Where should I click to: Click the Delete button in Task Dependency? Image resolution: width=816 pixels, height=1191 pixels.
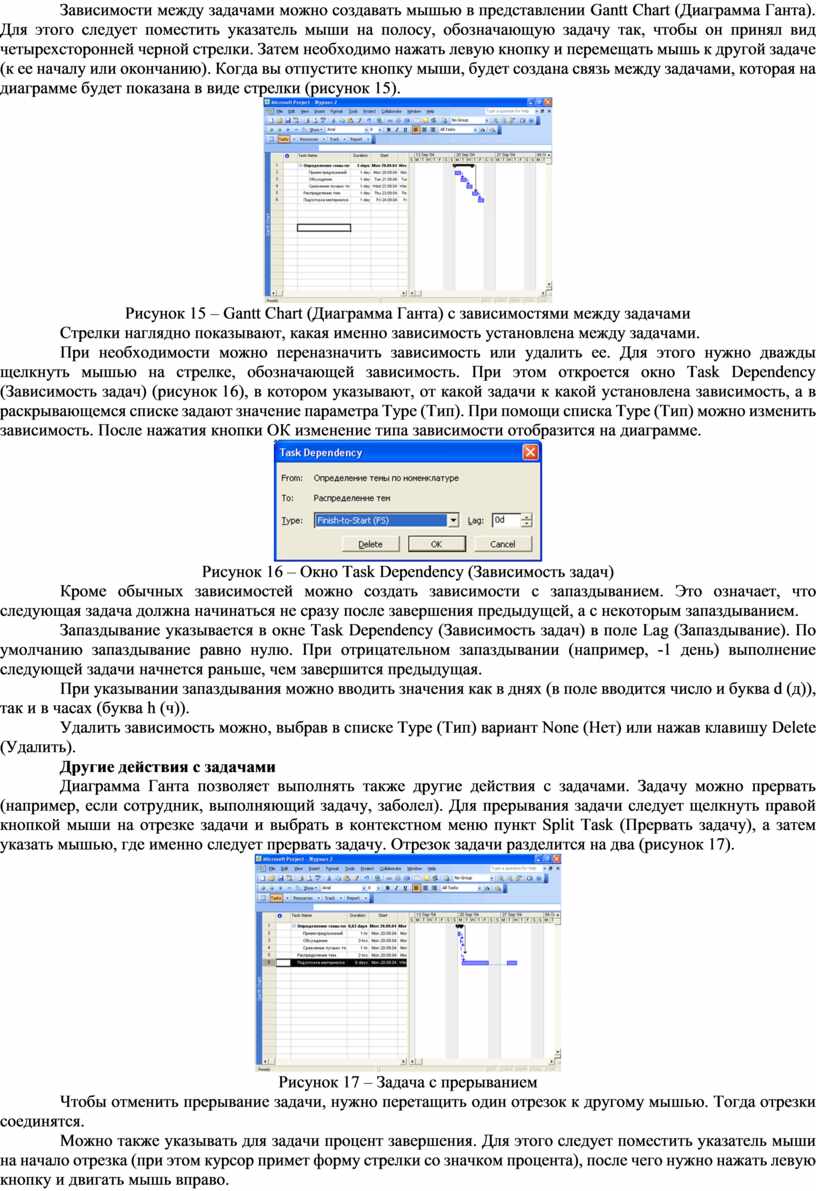(x=370, y=544)
